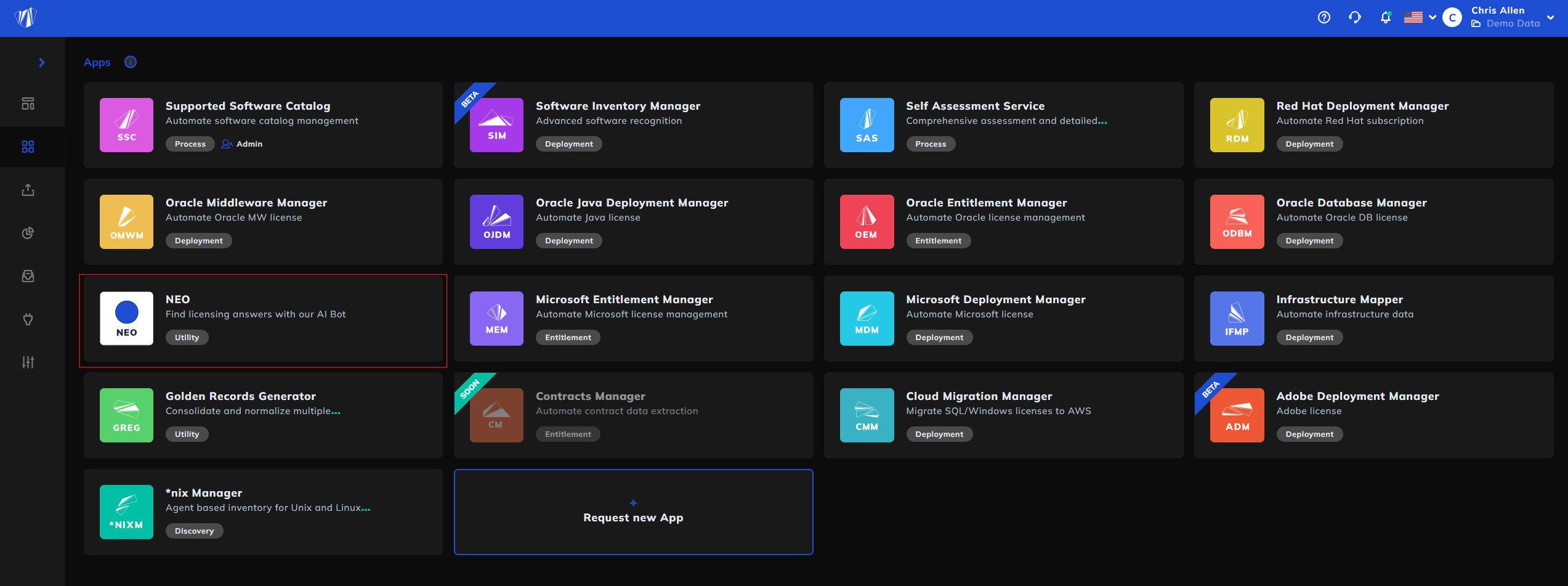The height and width of the screenshot is (586, 1568).
Task: Select Infrastructure Mapper title
Action: pos(1340,299)
